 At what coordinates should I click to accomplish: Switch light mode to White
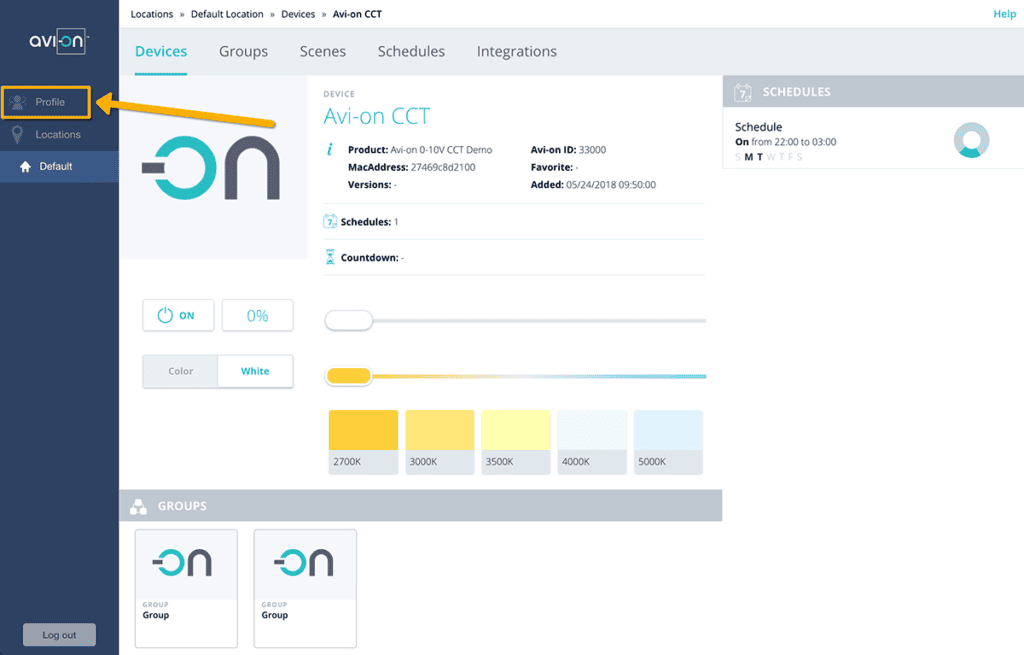pyautogui.click(x=255, y=371)
